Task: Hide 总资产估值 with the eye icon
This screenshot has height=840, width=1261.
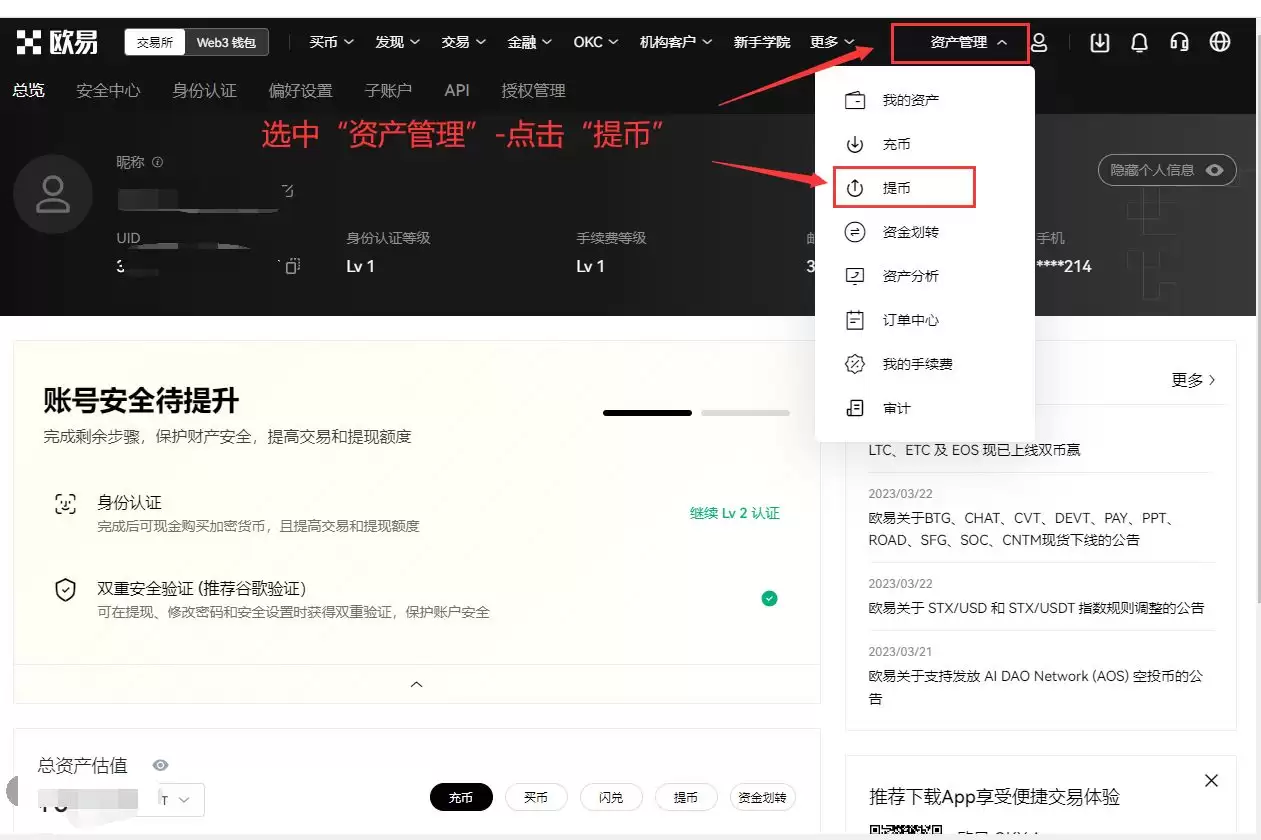Action: coord(160,765)
